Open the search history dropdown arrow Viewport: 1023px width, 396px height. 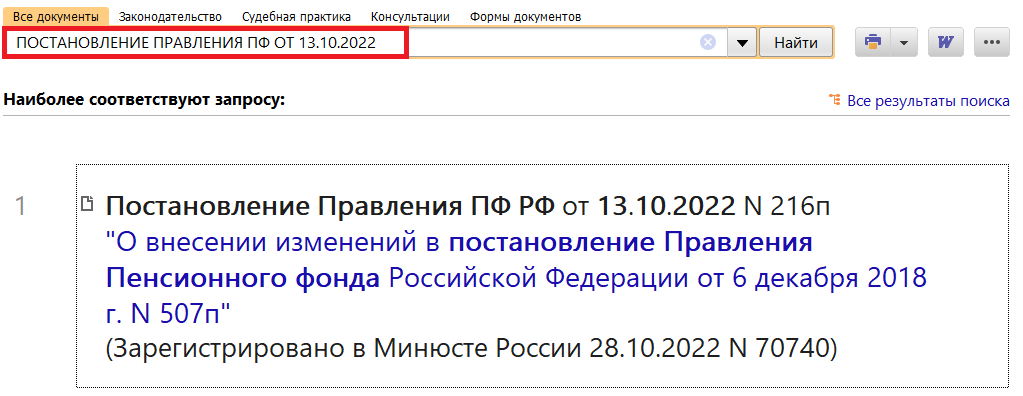tap(742, 43)
